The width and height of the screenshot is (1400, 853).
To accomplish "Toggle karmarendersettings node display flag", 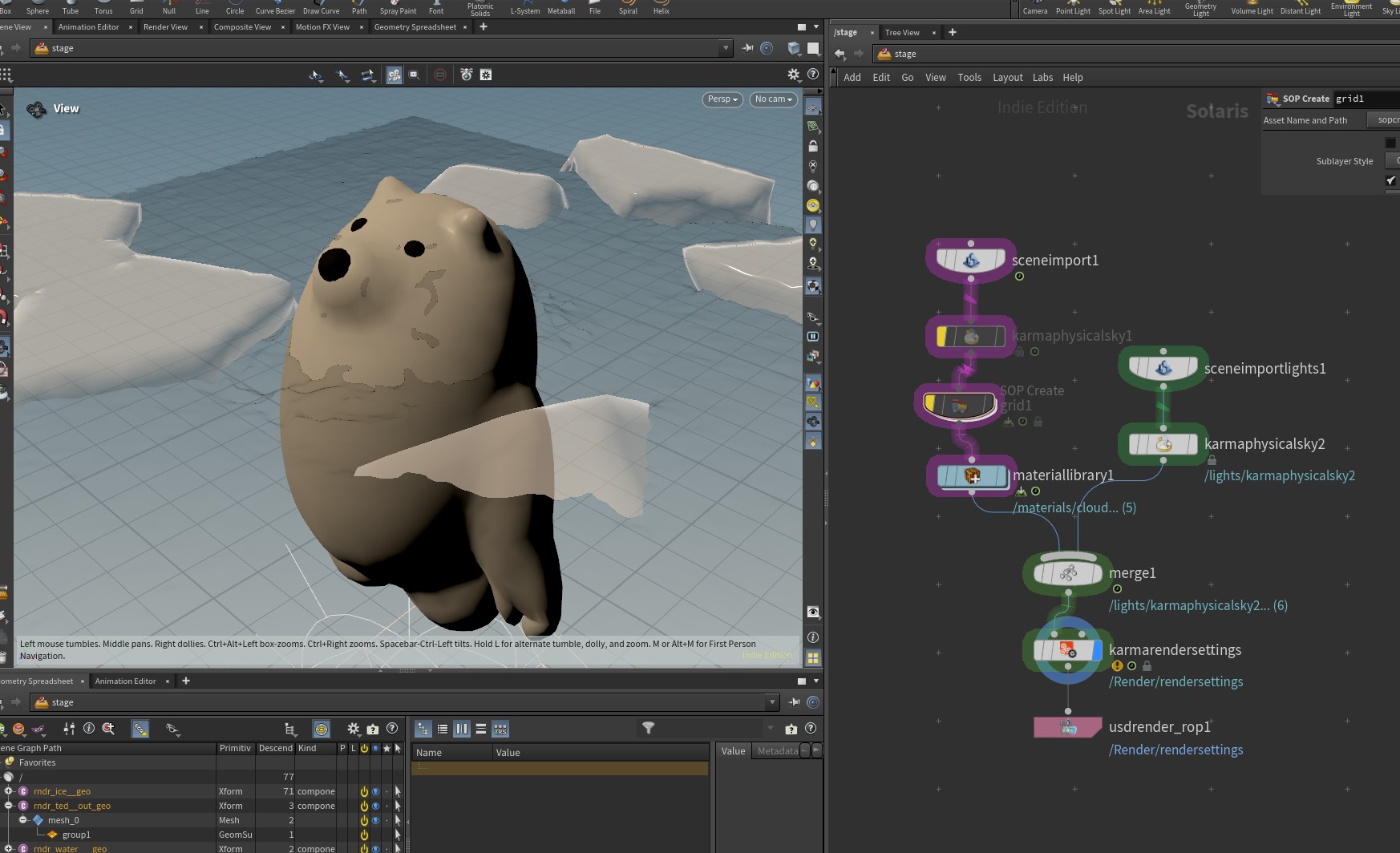I will [1097, 650].
